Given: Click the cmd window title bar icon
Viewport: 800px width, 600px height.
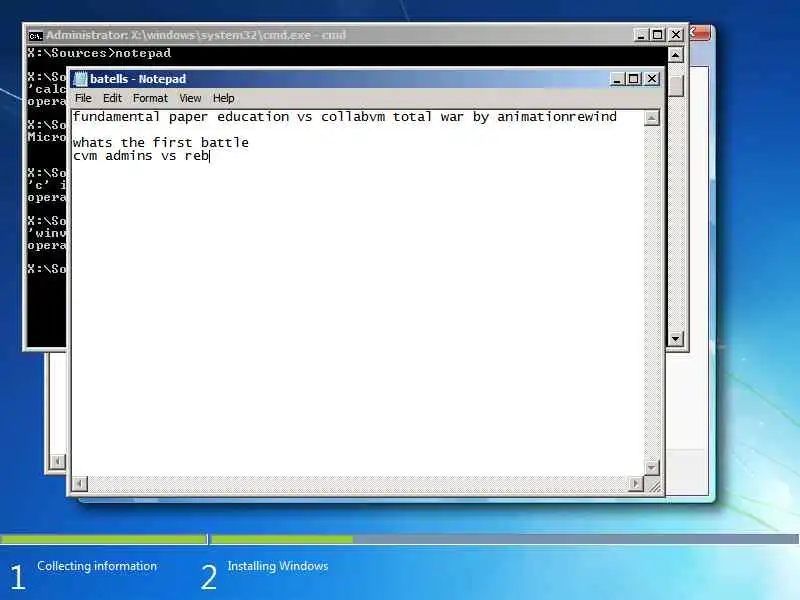Looking at the screenshot, I should click(35, 36).
